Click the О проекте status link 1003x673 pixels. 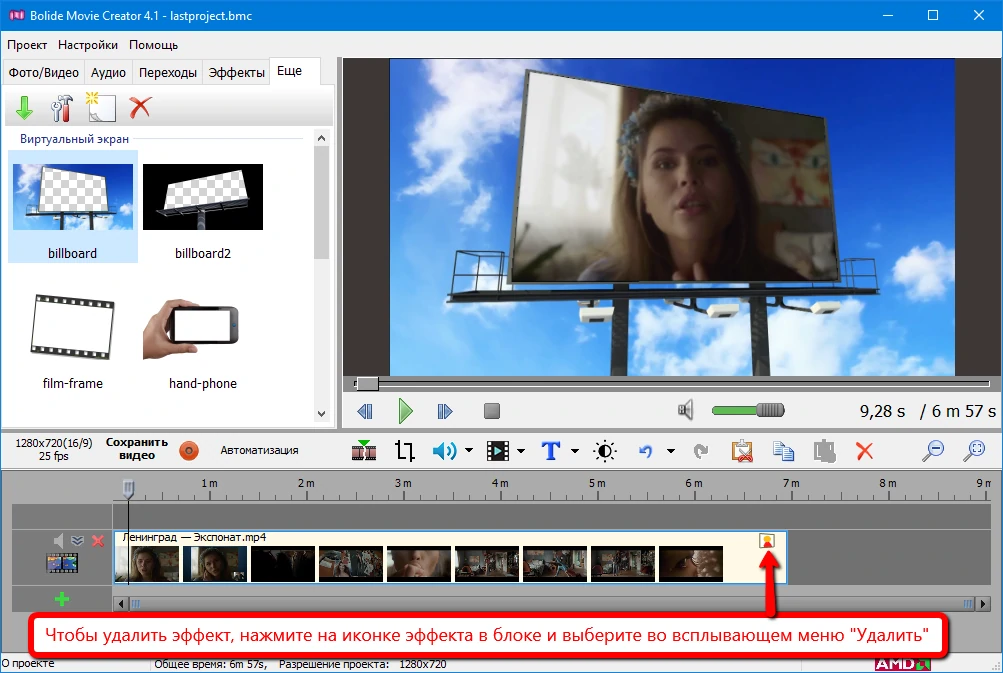pyautogui.click(x=28, y=663)
